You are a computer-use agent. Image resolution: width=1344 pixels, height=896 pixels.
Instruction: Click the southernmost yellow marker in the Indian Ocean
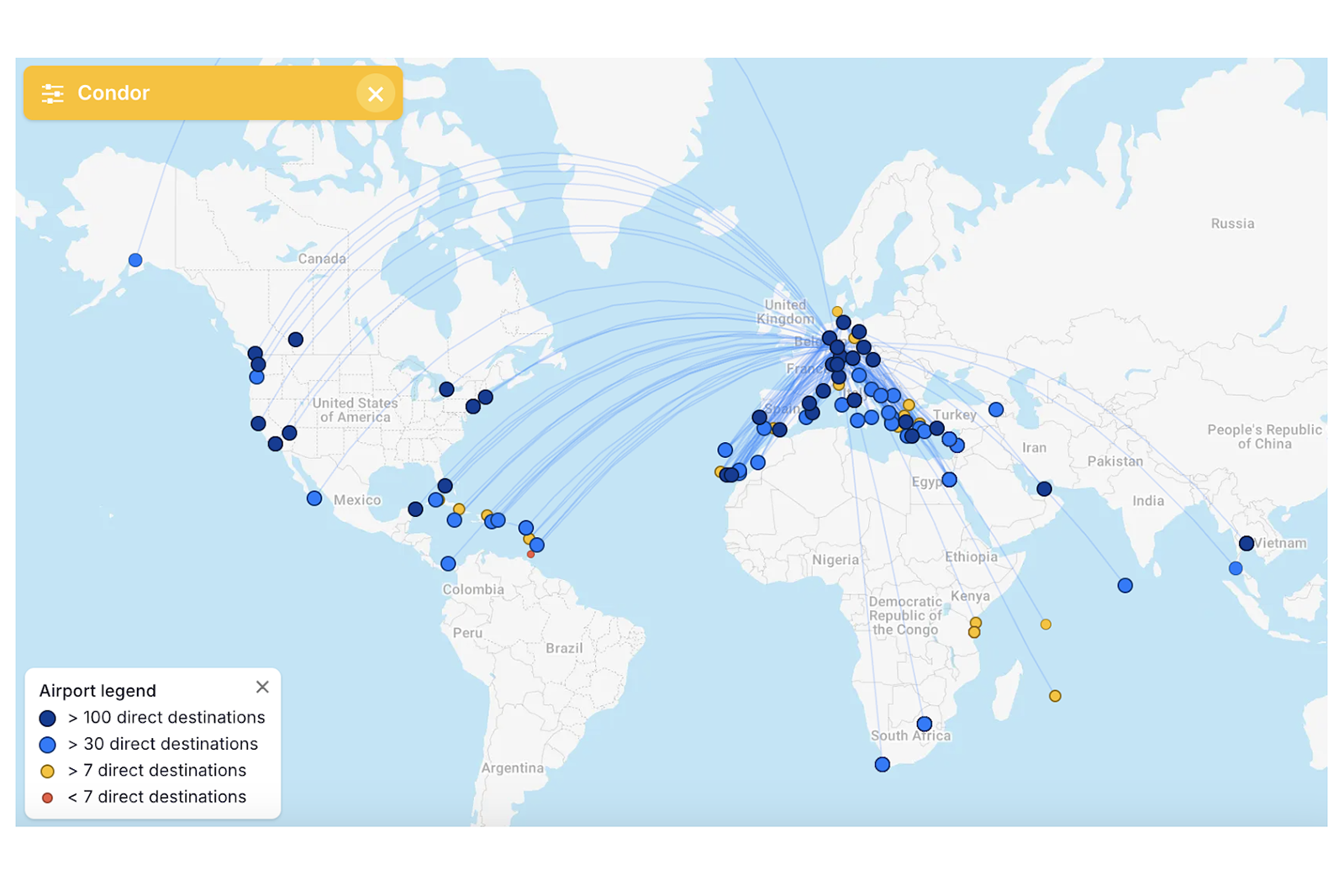click(x=1055, y=696)
